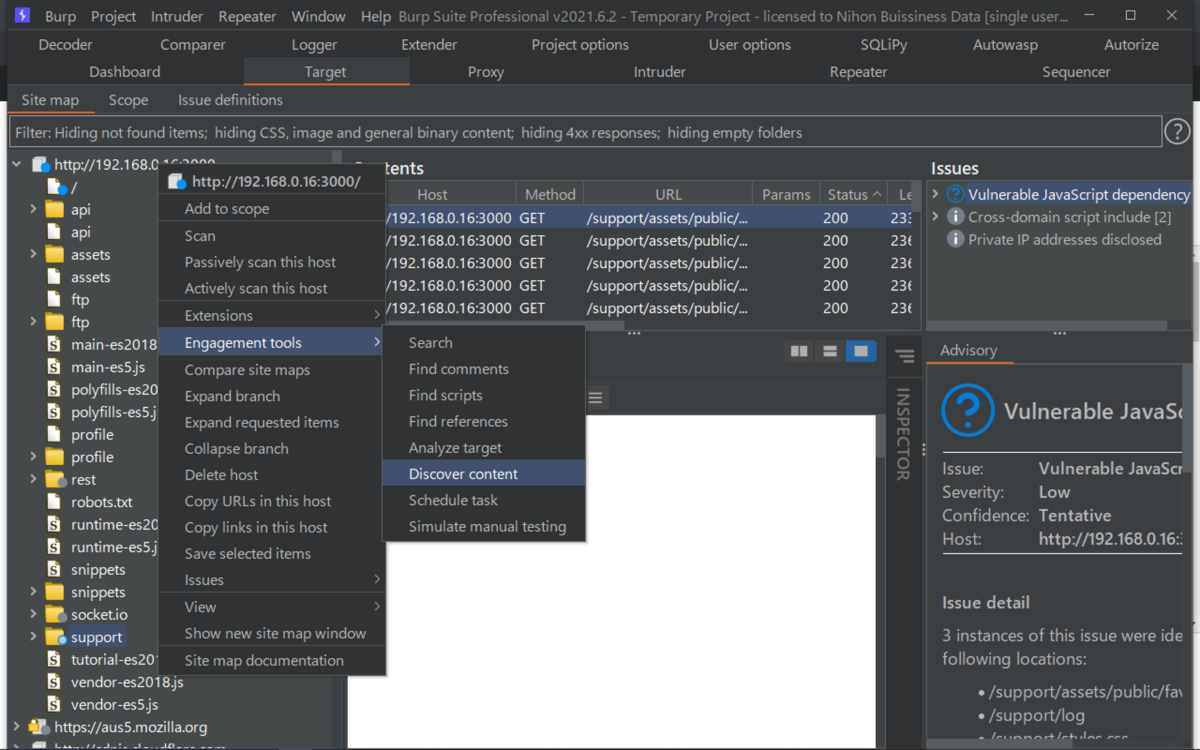Open the Decoder tab
Viewport: 1200px width, 750px height.
click(66, 45)
